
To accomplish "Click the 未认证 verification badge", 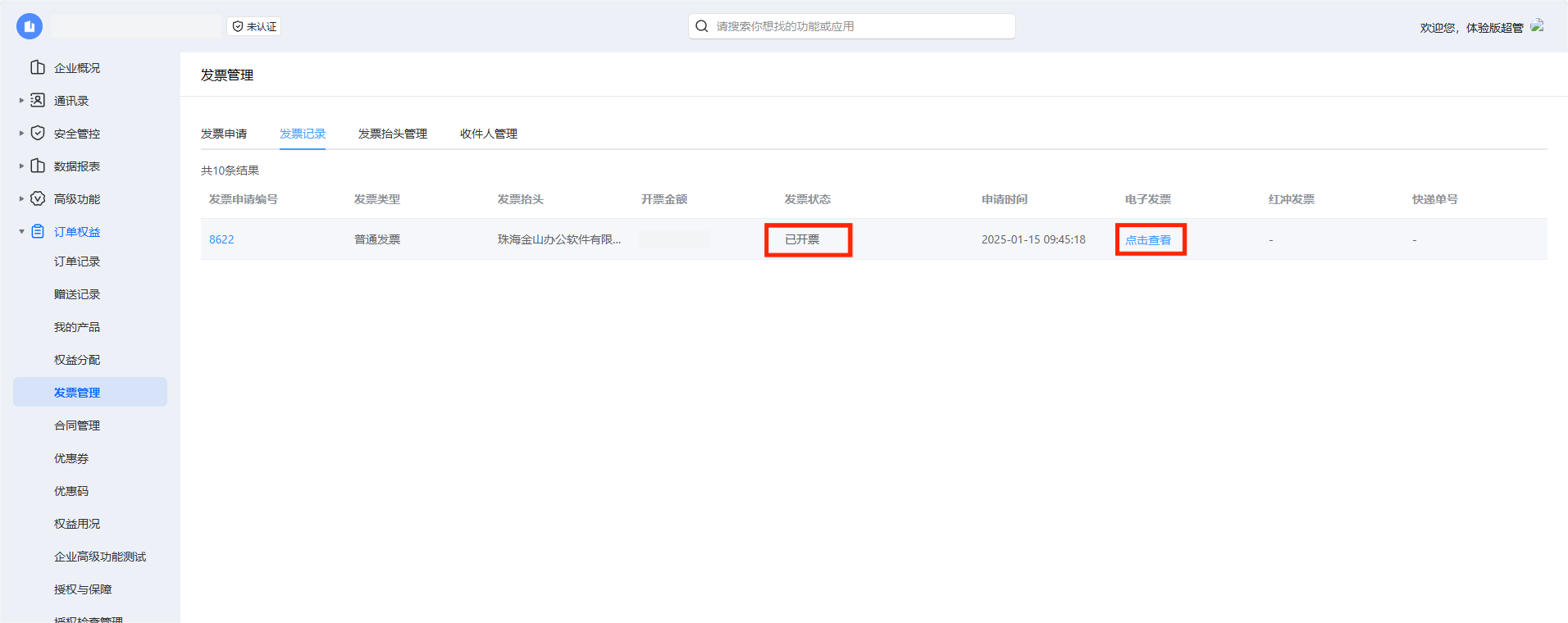I will pos(254,26).
